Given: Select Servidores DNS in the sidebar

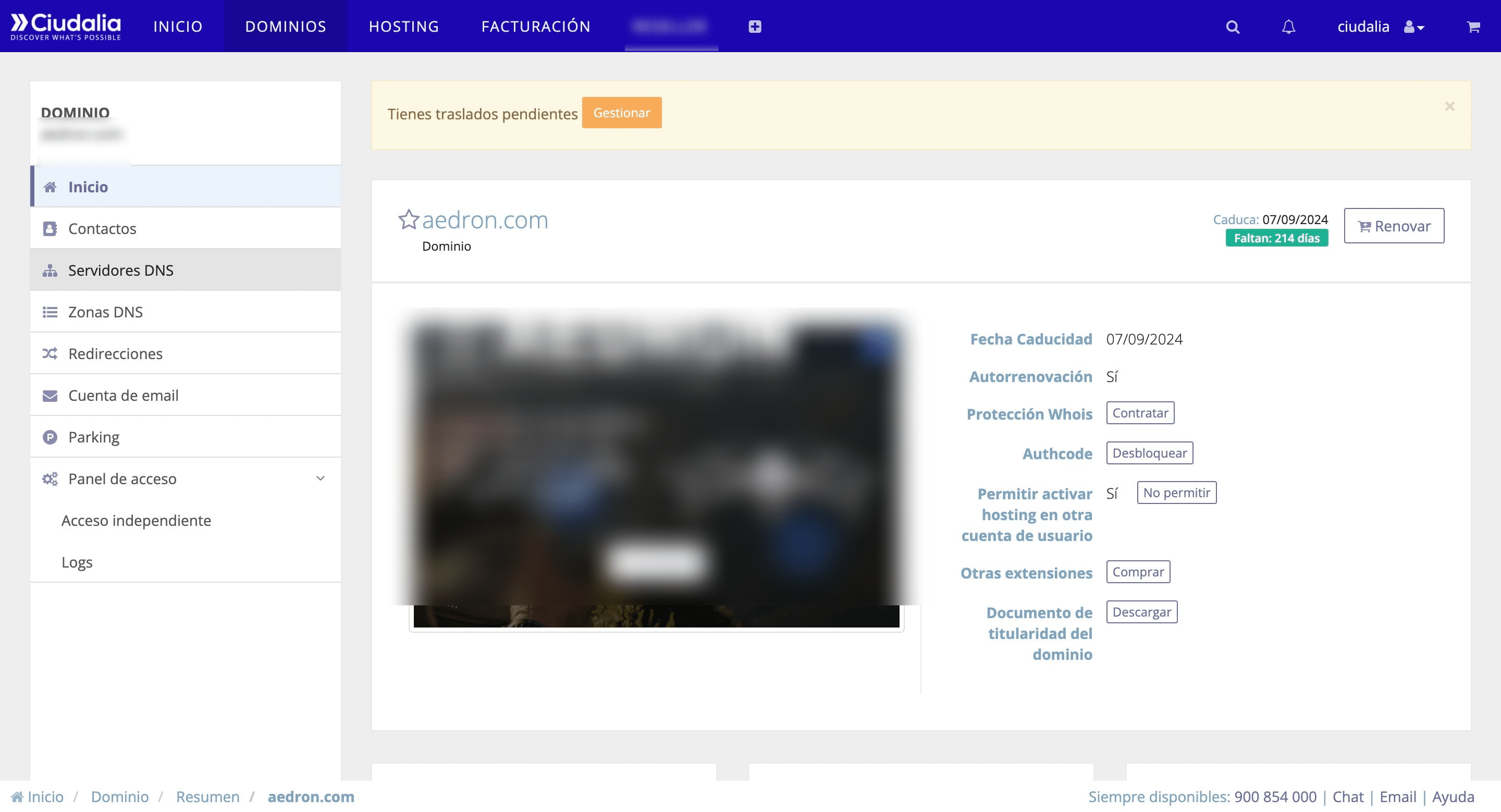Looking at the screenshot, I should tap(120, 270).
